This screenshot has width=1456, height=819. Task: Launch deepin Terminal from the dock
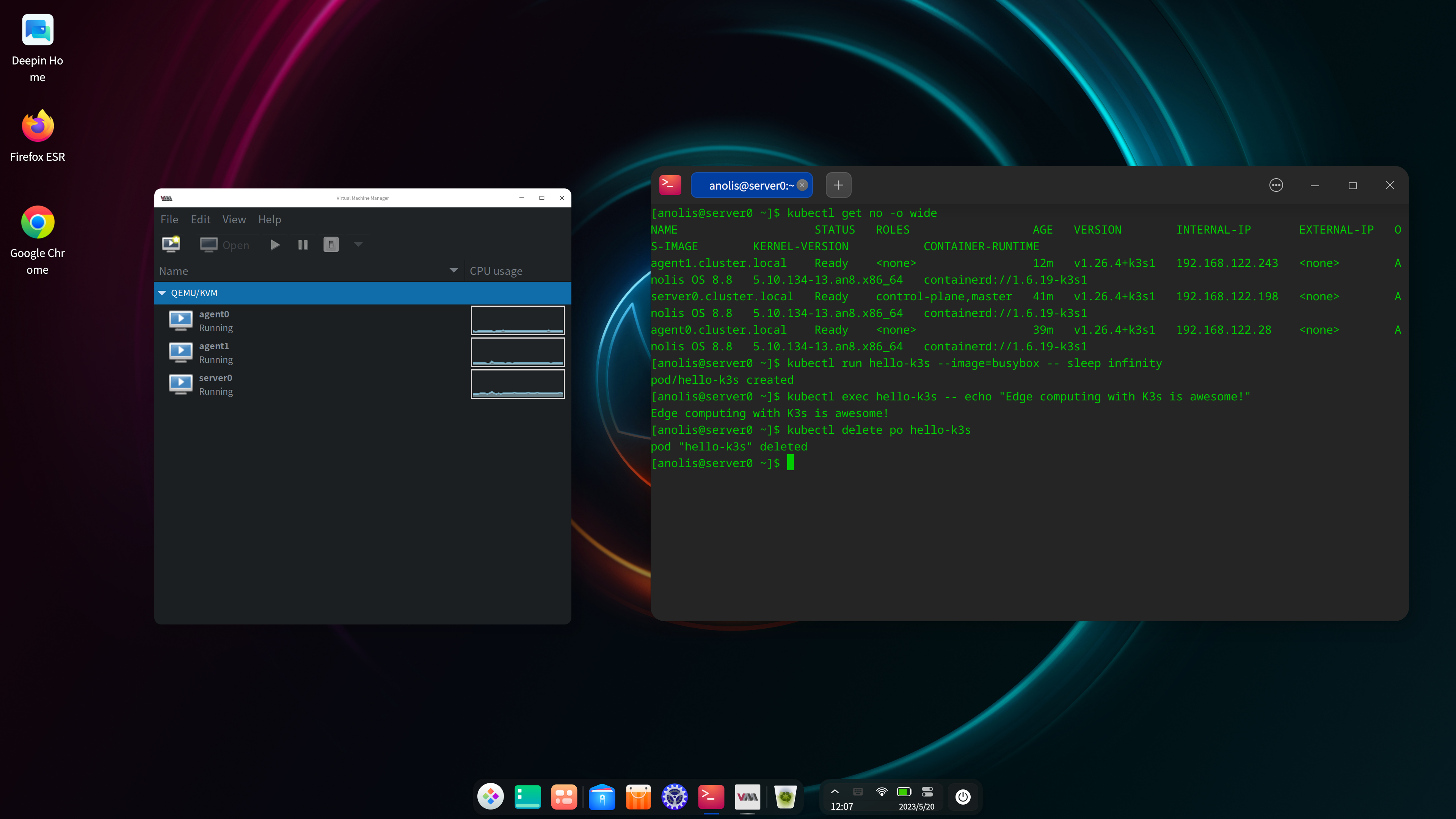click(x=712, y=796)
